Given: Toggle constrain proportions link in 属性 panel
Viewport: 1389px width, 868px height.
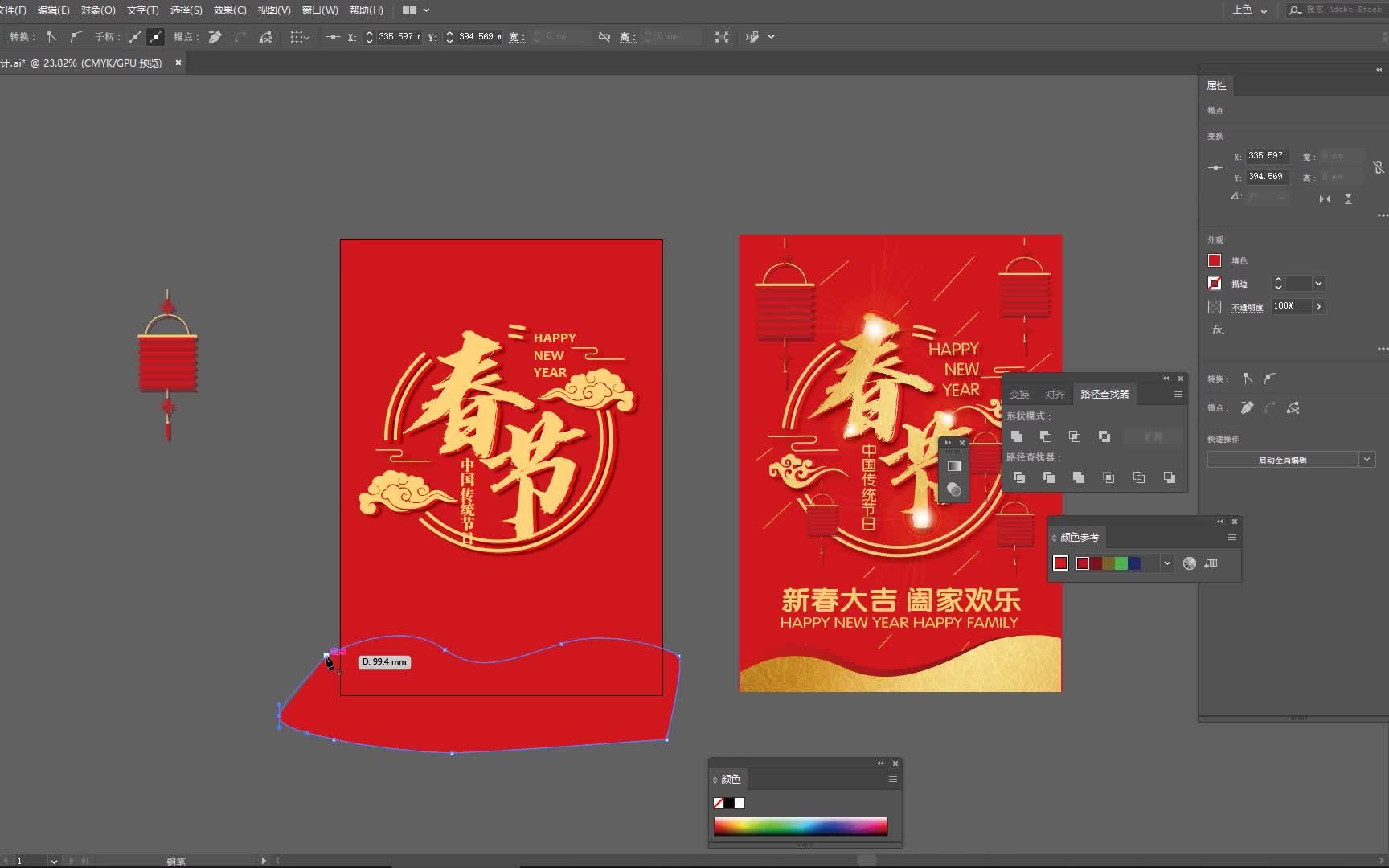Looking at the screenshot, I should pos(1378,167).
